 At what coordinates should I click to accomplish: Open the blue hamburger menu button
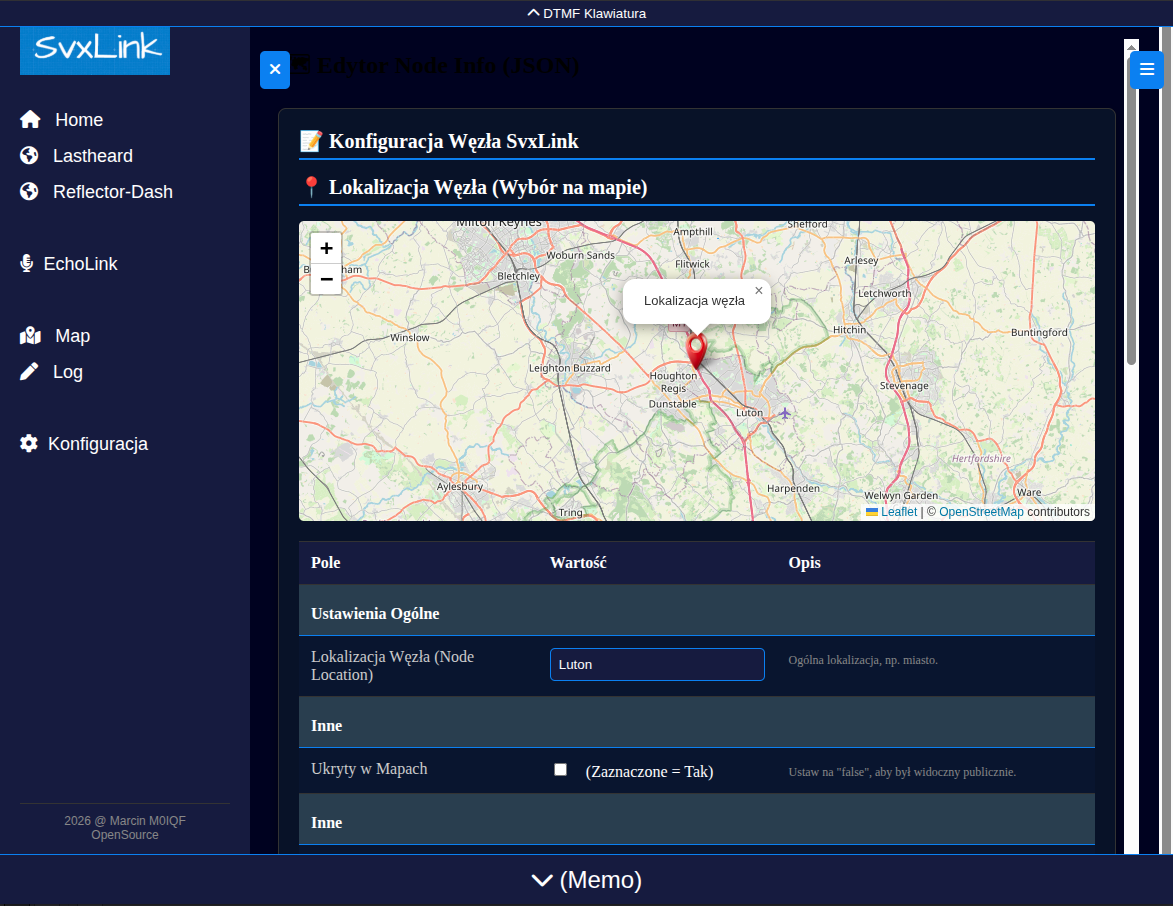click(1146, 70)
